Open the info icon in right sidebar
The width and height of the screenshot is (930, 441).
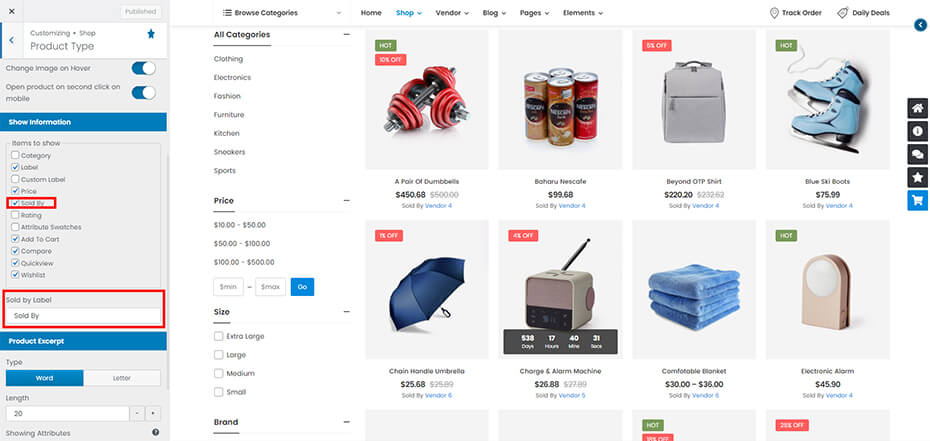918,131
